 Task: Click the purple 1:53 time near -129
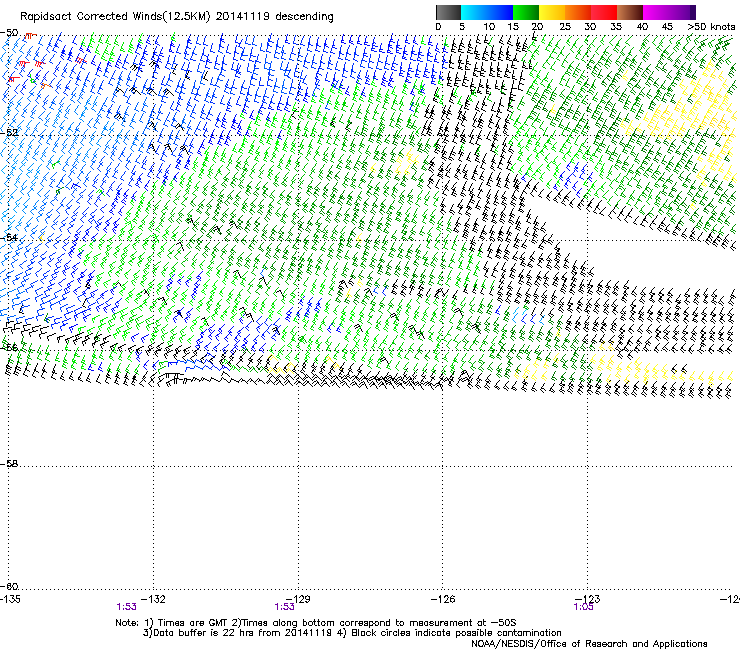285,607
